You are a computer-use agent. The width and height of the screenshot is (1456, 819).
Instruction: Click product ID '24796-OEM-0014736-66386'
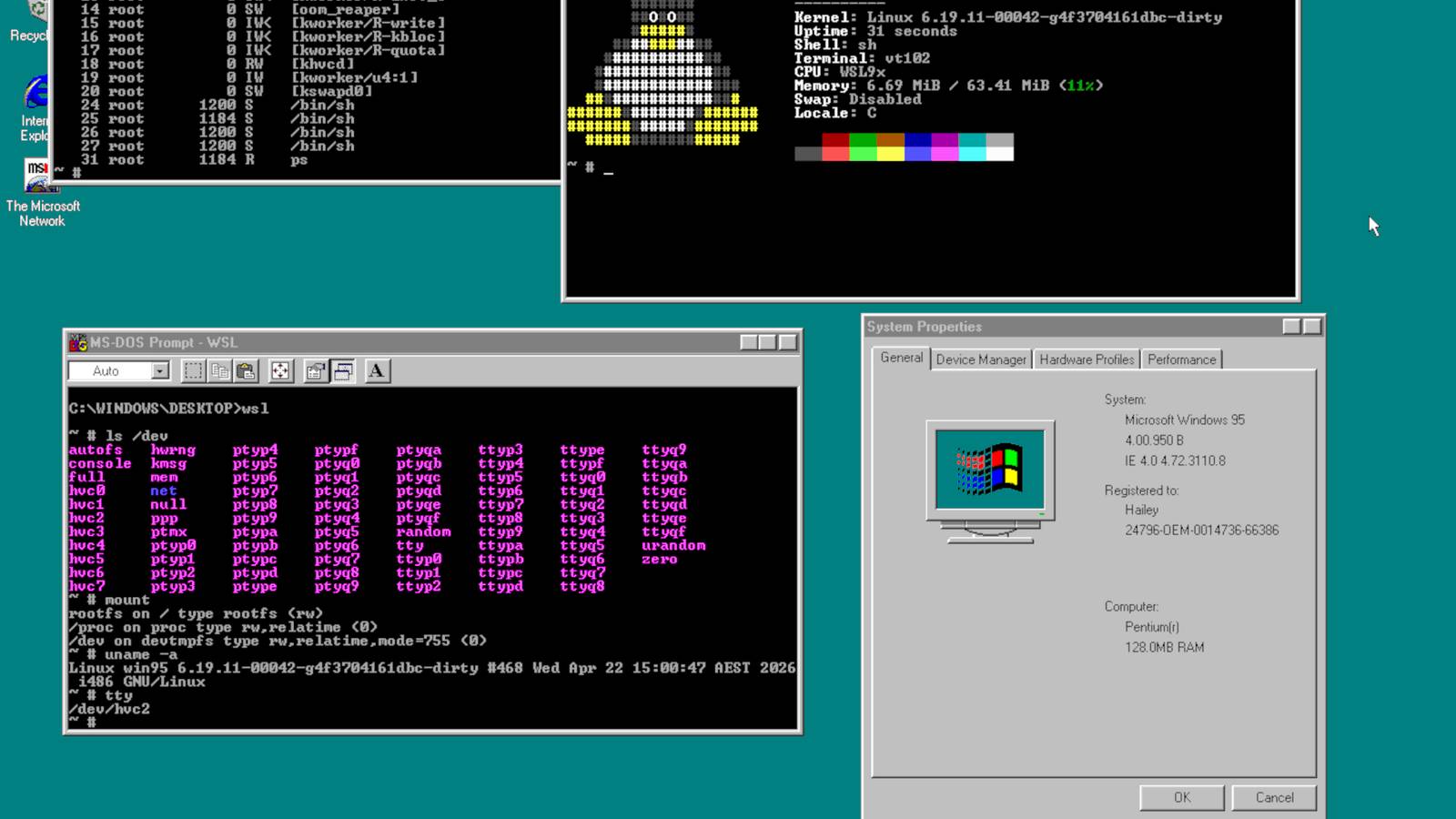tap(1201, 530)
